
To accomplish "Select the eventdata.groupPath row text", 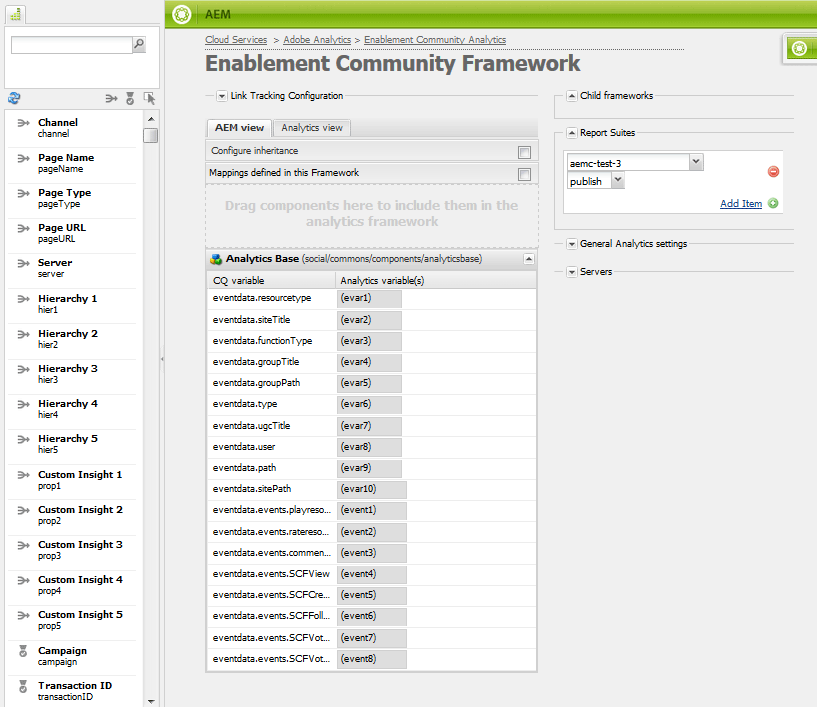I will 256,382.
